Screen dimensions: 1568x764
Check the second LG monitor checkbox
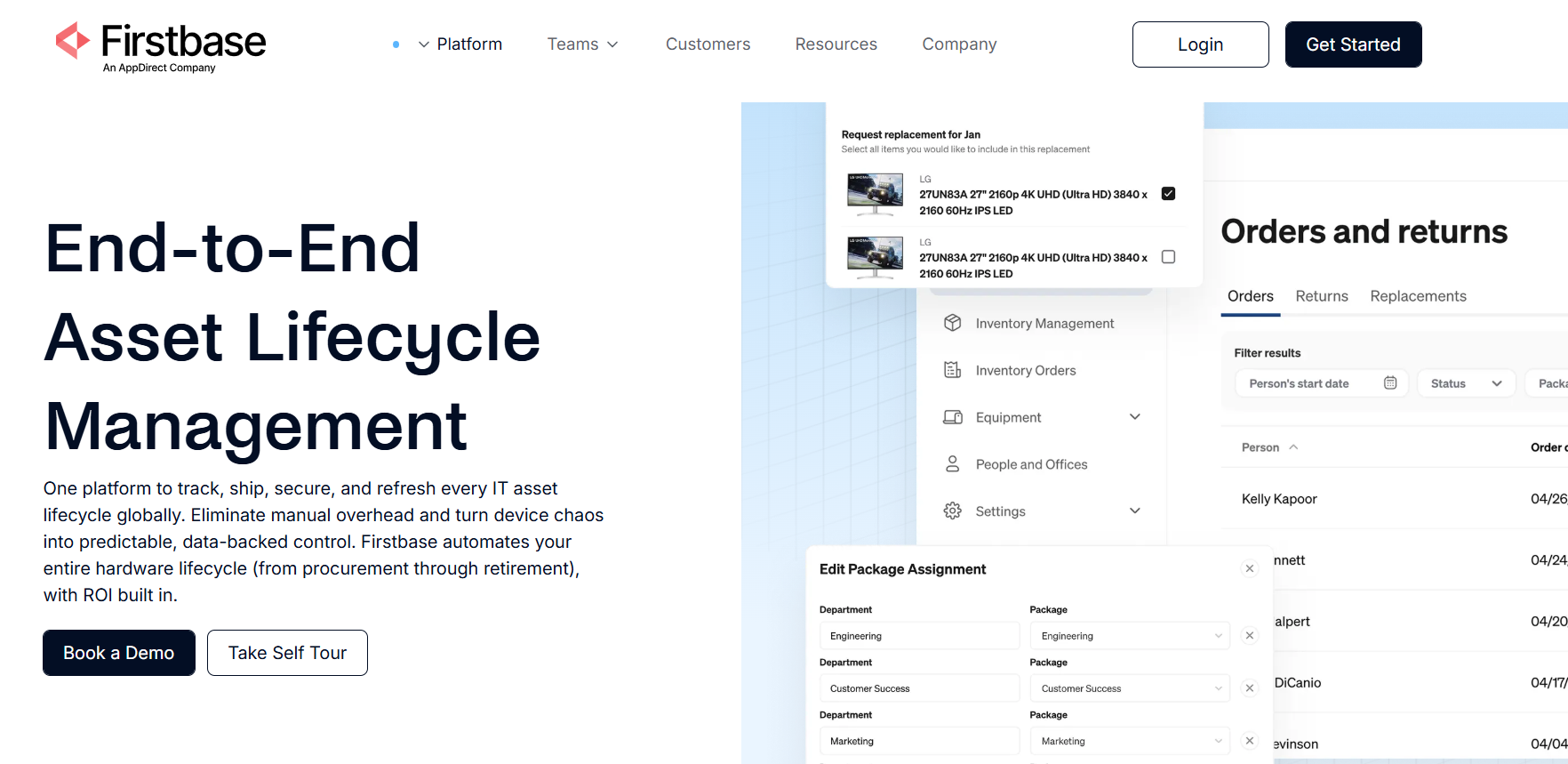click(x=1168, y=257)
